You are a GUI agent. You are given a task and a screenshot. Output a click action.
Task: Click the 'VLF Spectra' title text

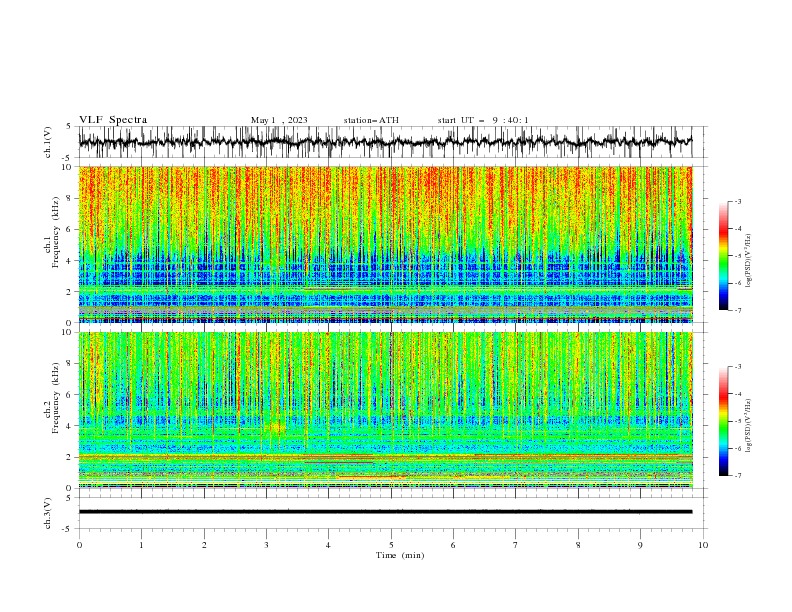pos(113,120)
